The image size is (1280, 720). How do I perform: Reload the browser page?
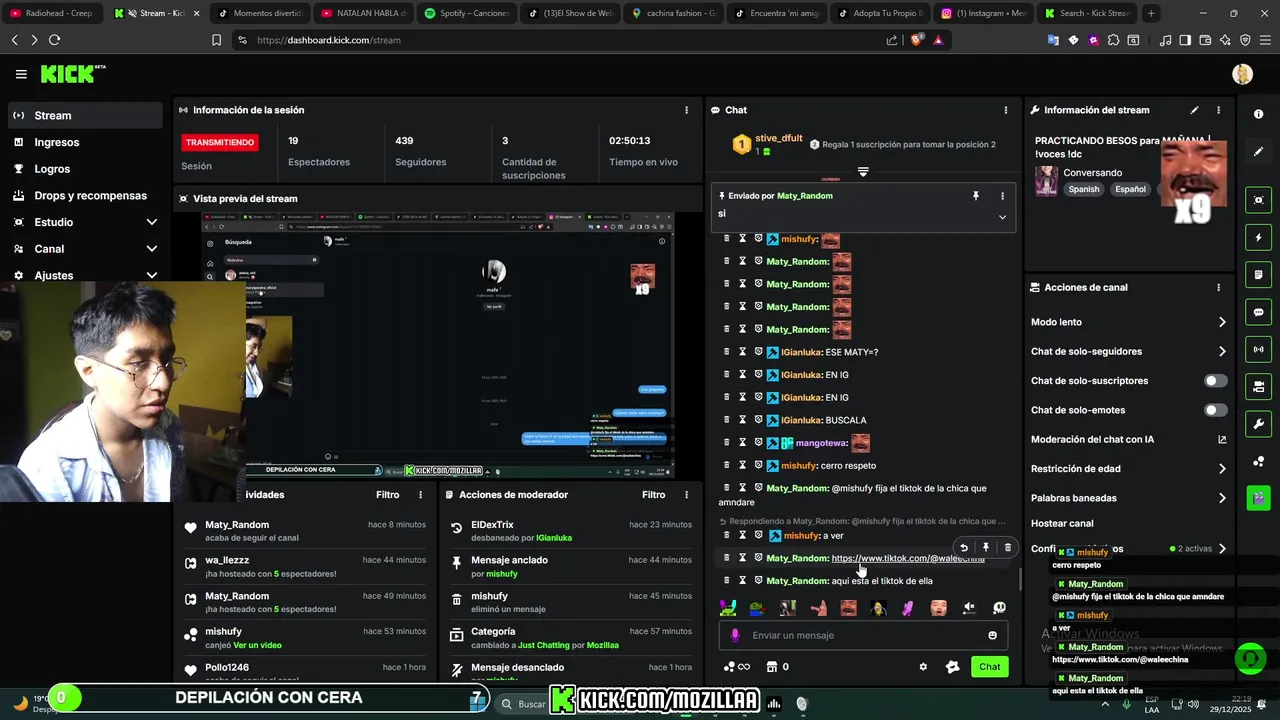(x=54, y=40)
